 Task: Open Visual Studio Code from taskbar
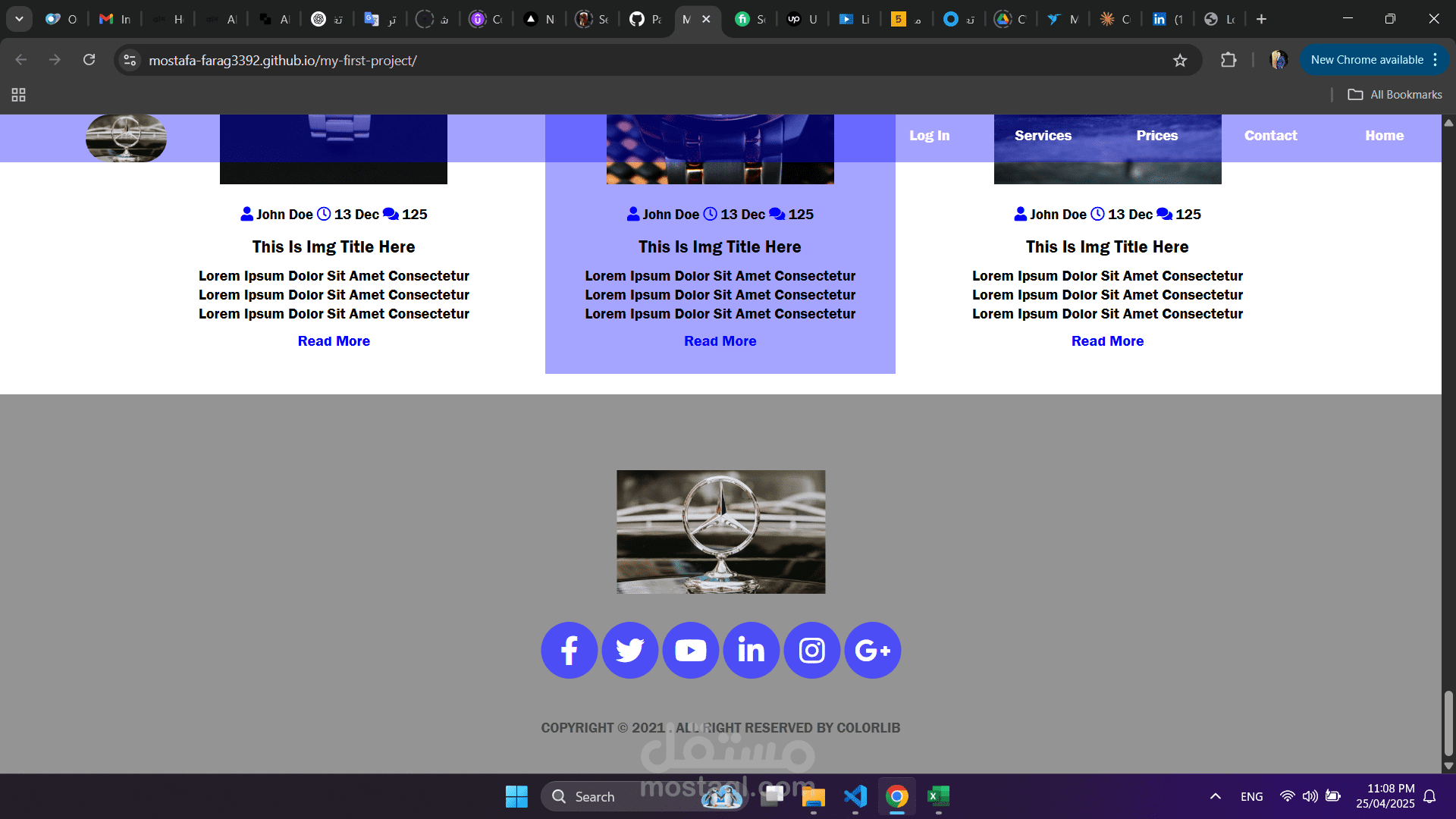pos(855,796)
